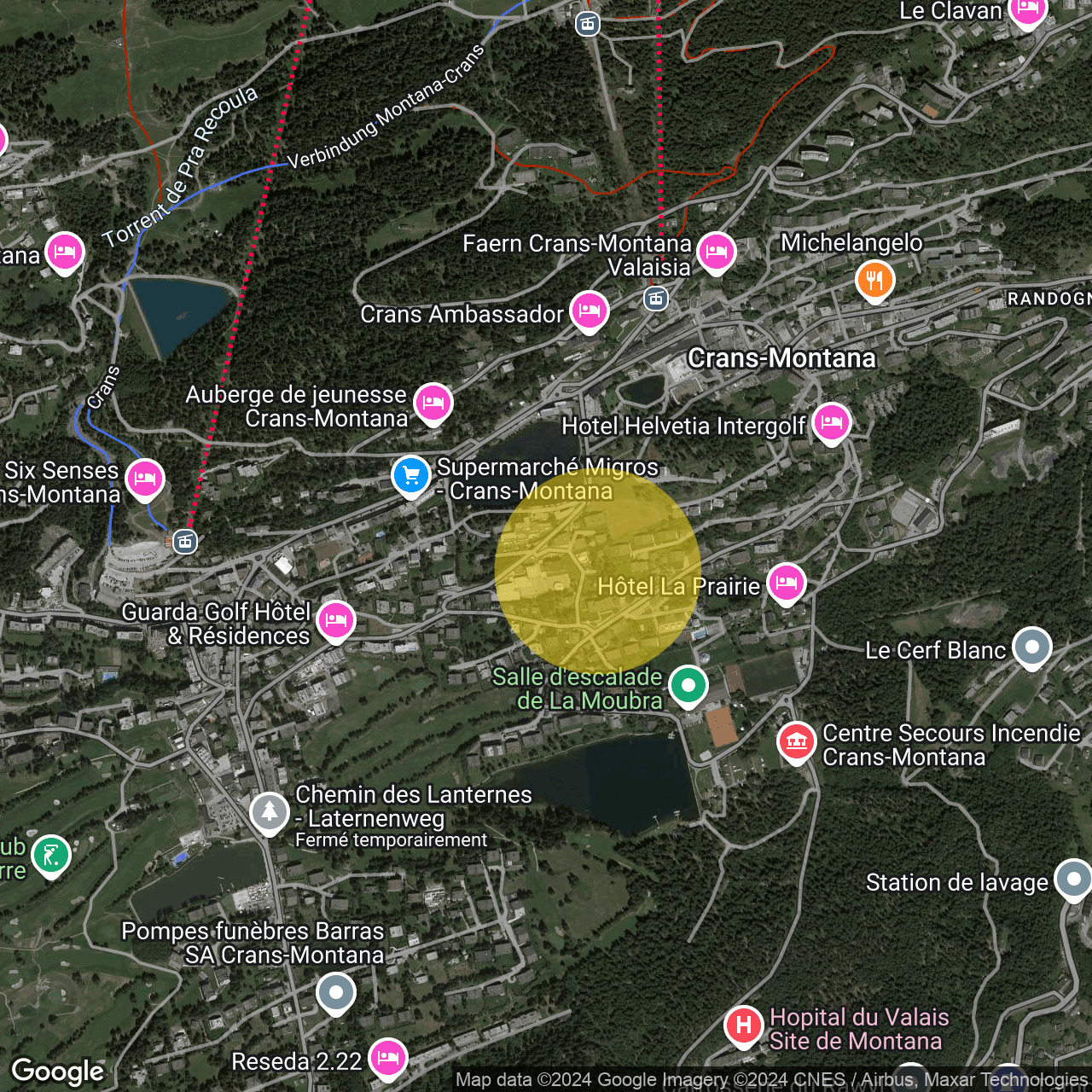Screen dimensions: 1092x1092
Task: Select the Guarda Golf Hôtel marker
Action: click(x=335, y=620)
